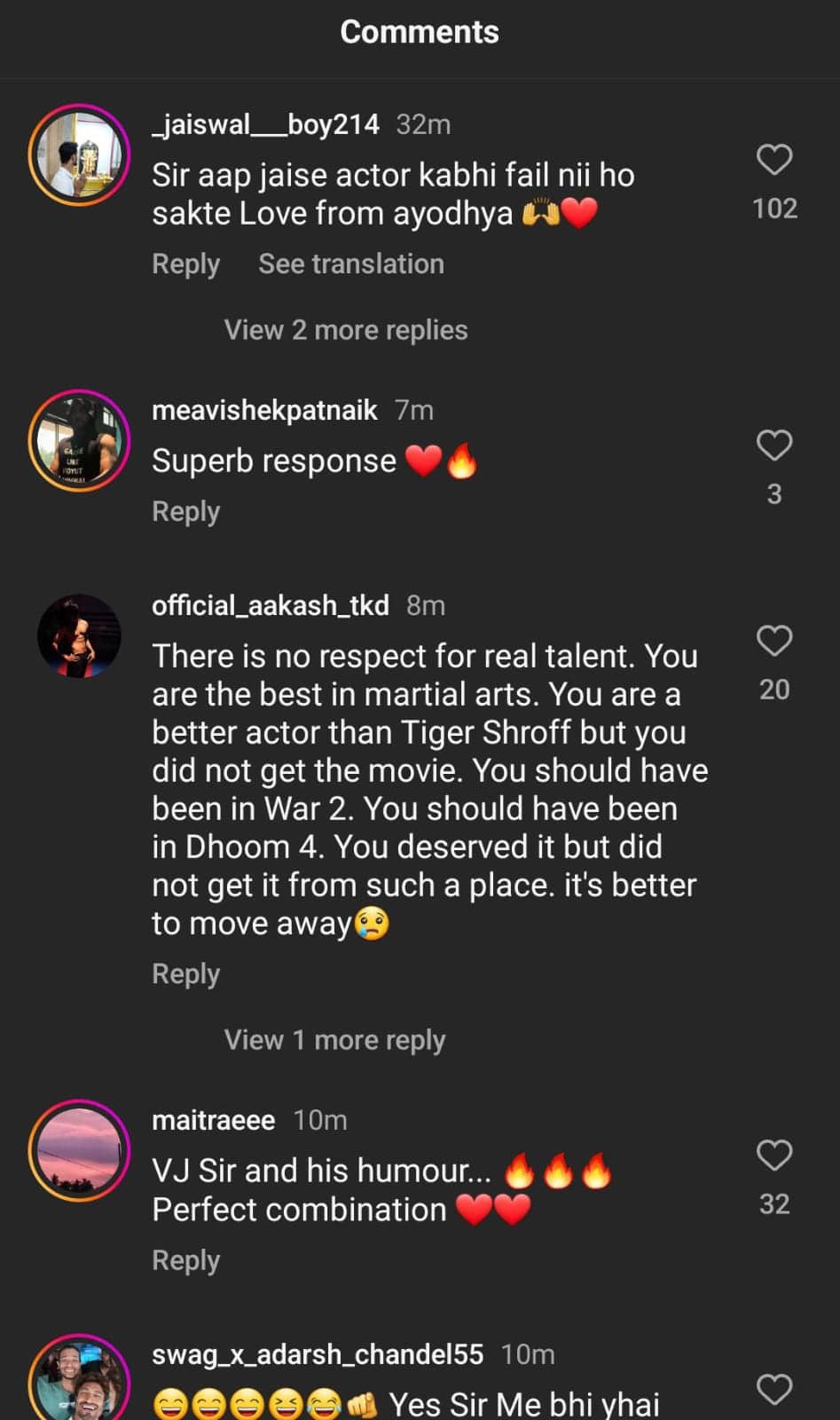Image resolution: width=840 pixels, height=1420 pixels.
Task: Open the username _jaiswal___boy214
Action: [265, 124]
